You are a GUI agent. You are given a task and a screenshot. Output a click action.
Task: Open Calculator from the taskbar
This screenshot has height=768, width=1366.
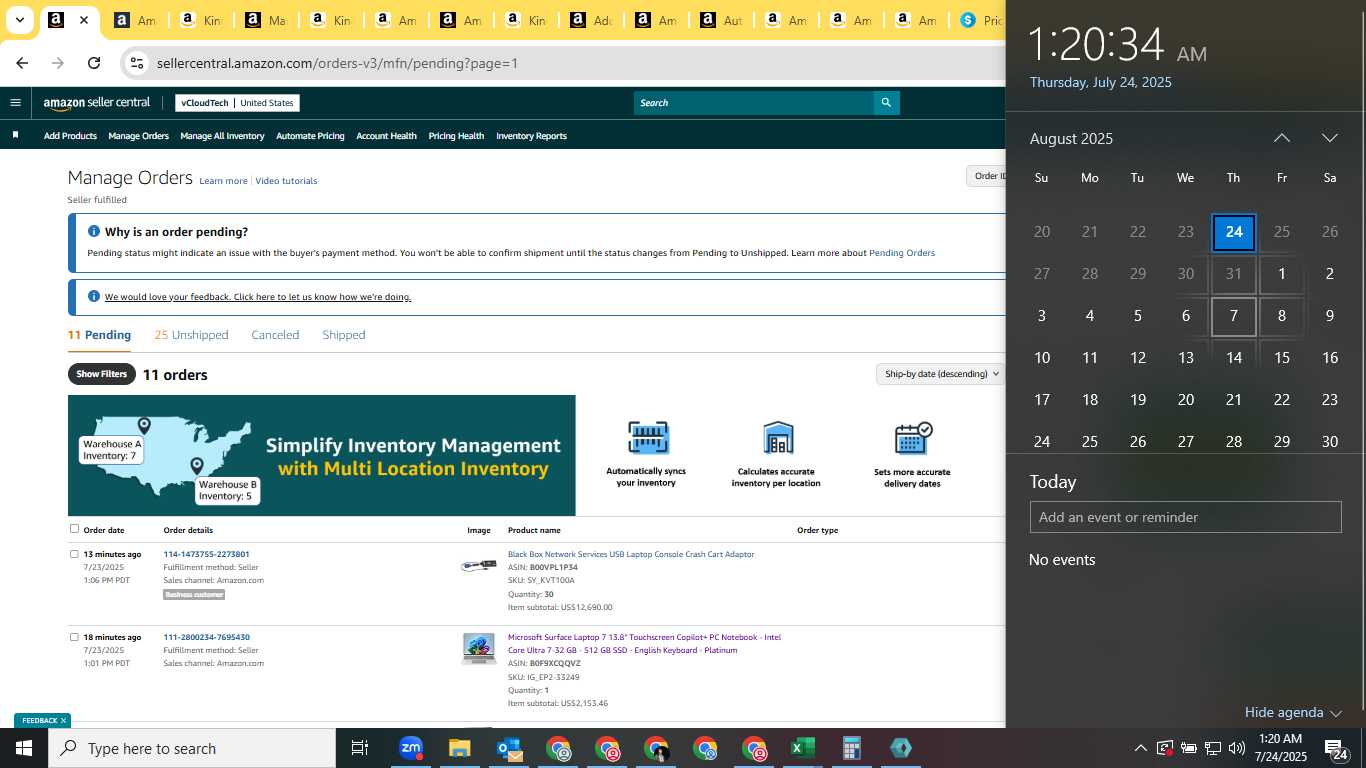852,748
